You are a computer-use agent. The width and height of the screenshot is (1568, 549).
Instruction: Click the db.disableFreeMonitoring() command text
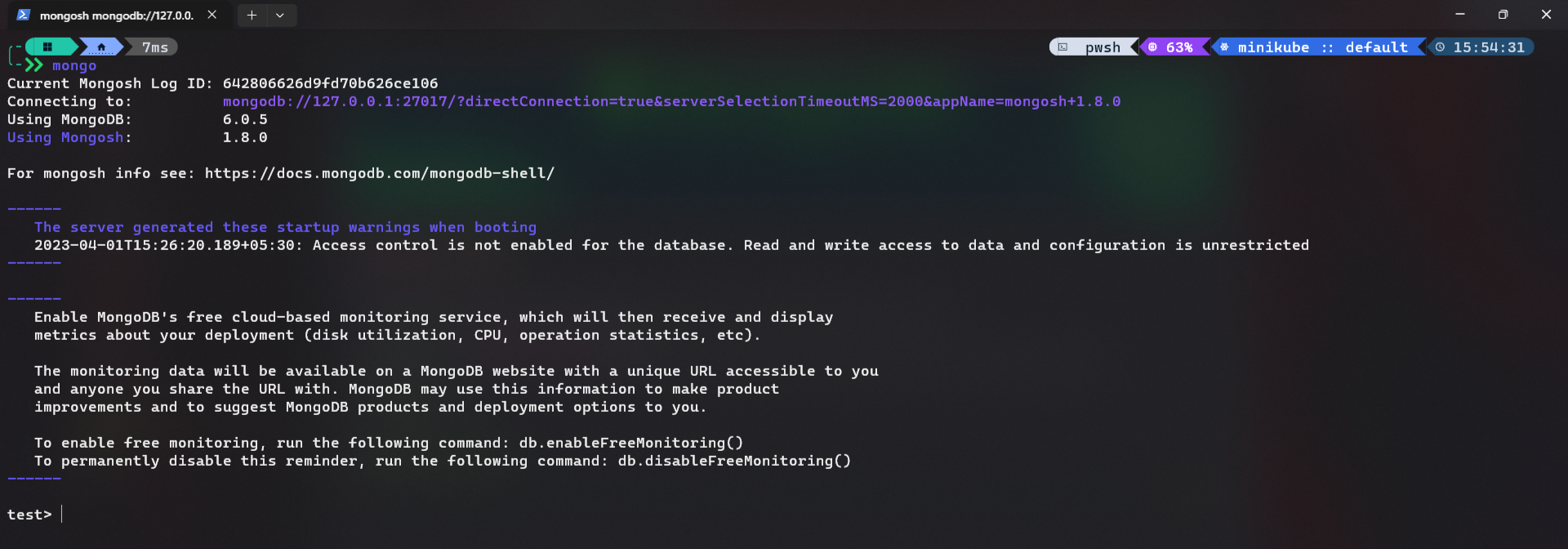click(733, 461)
